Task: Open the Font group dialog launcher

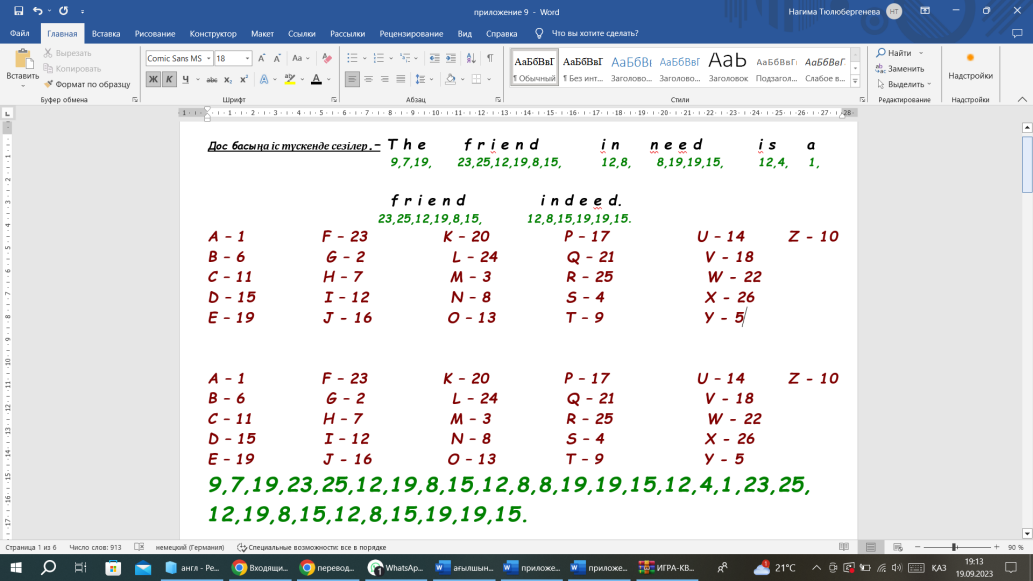Action: (x=334, y=99)
